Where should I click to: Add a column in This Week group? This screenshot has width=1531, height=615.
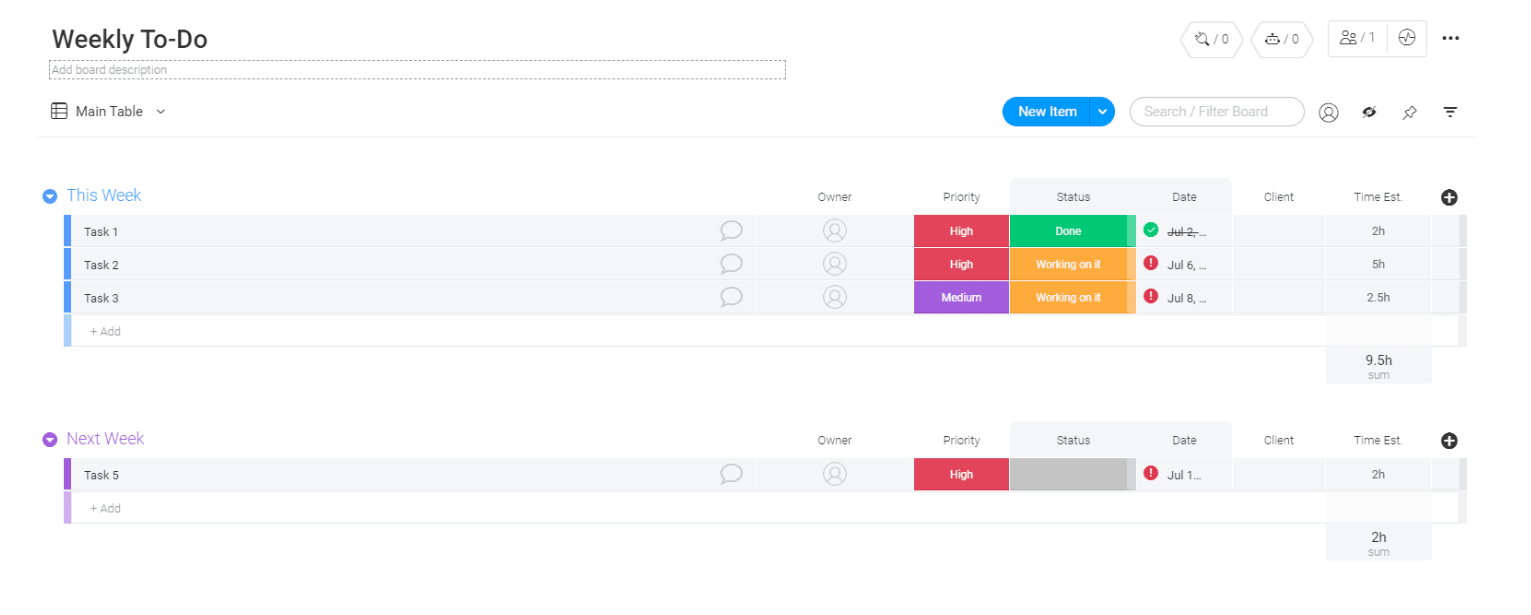pos(1449,197)
